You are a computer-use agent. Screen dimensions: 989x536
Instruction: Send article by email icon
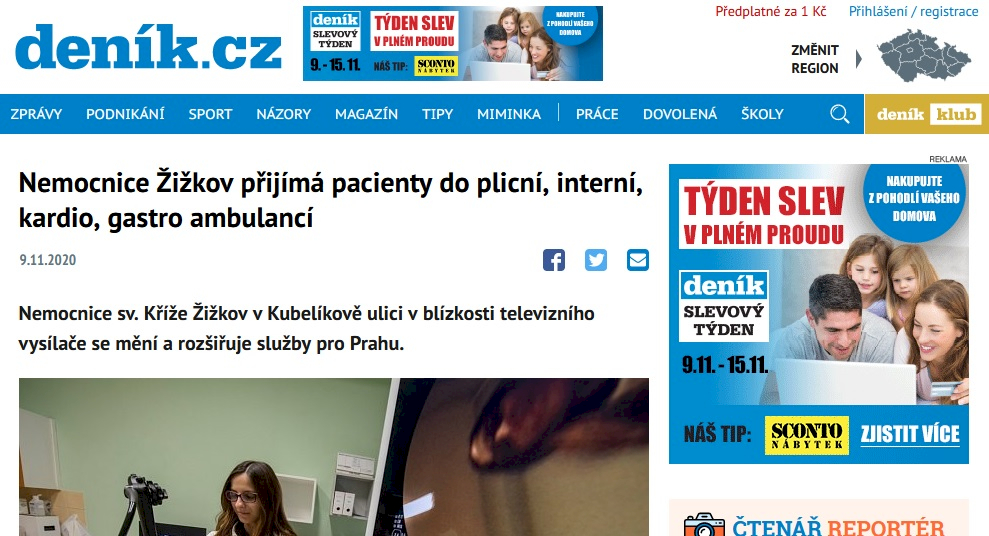tap(638, 260)
